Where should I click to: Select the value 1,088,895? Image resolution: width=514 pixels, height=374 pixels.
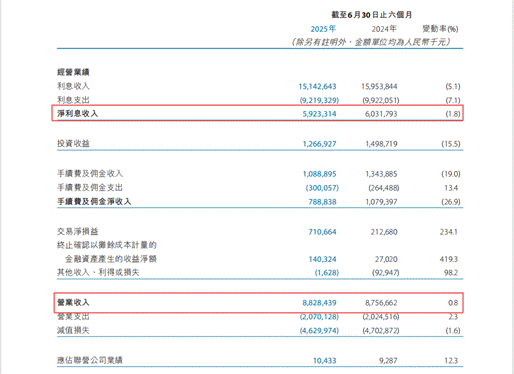[319, 174]
